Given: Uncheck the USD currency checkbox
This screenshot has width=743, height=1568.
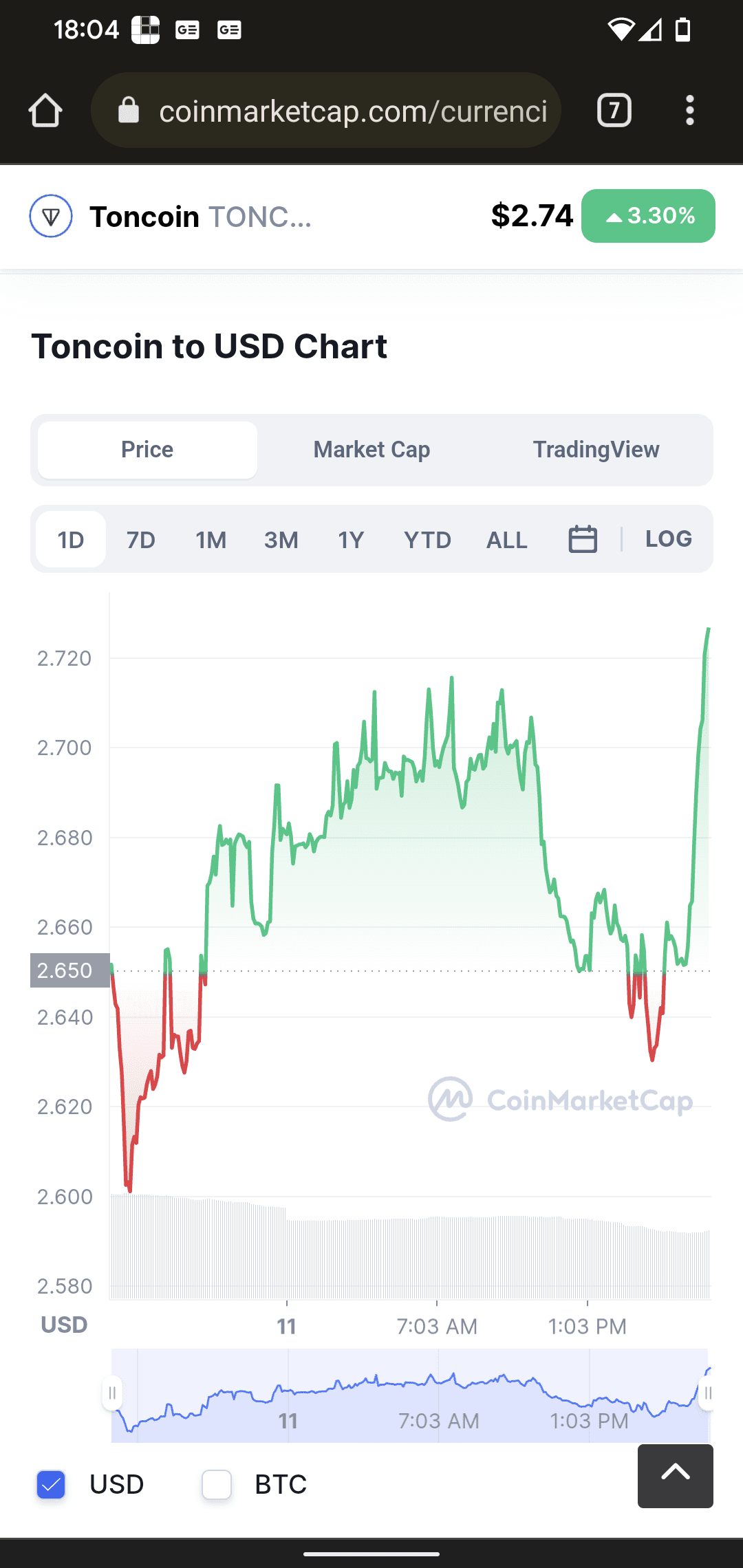Looking at the screenshot, I should [51, 1484].
